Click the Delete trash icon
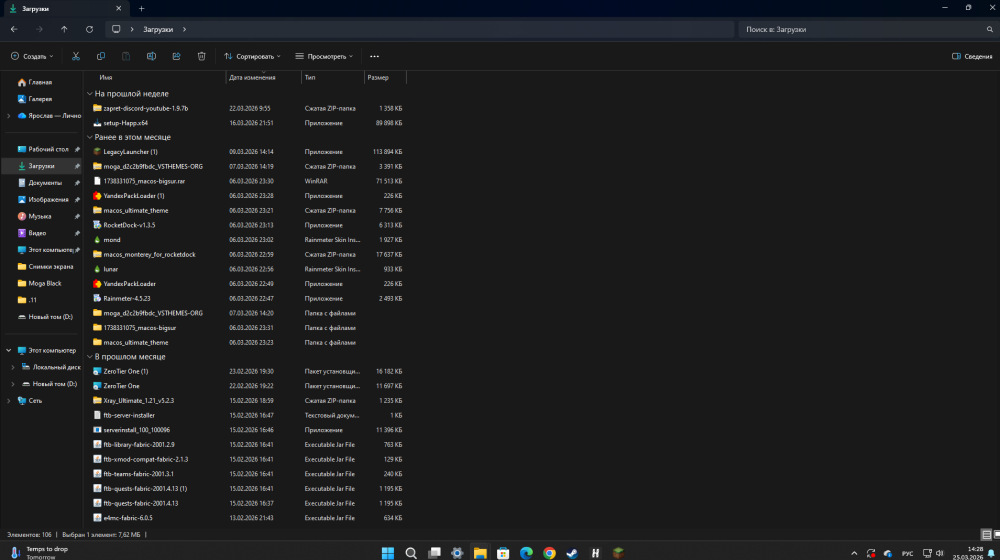1000x560 pixels. tap(202, 56)
